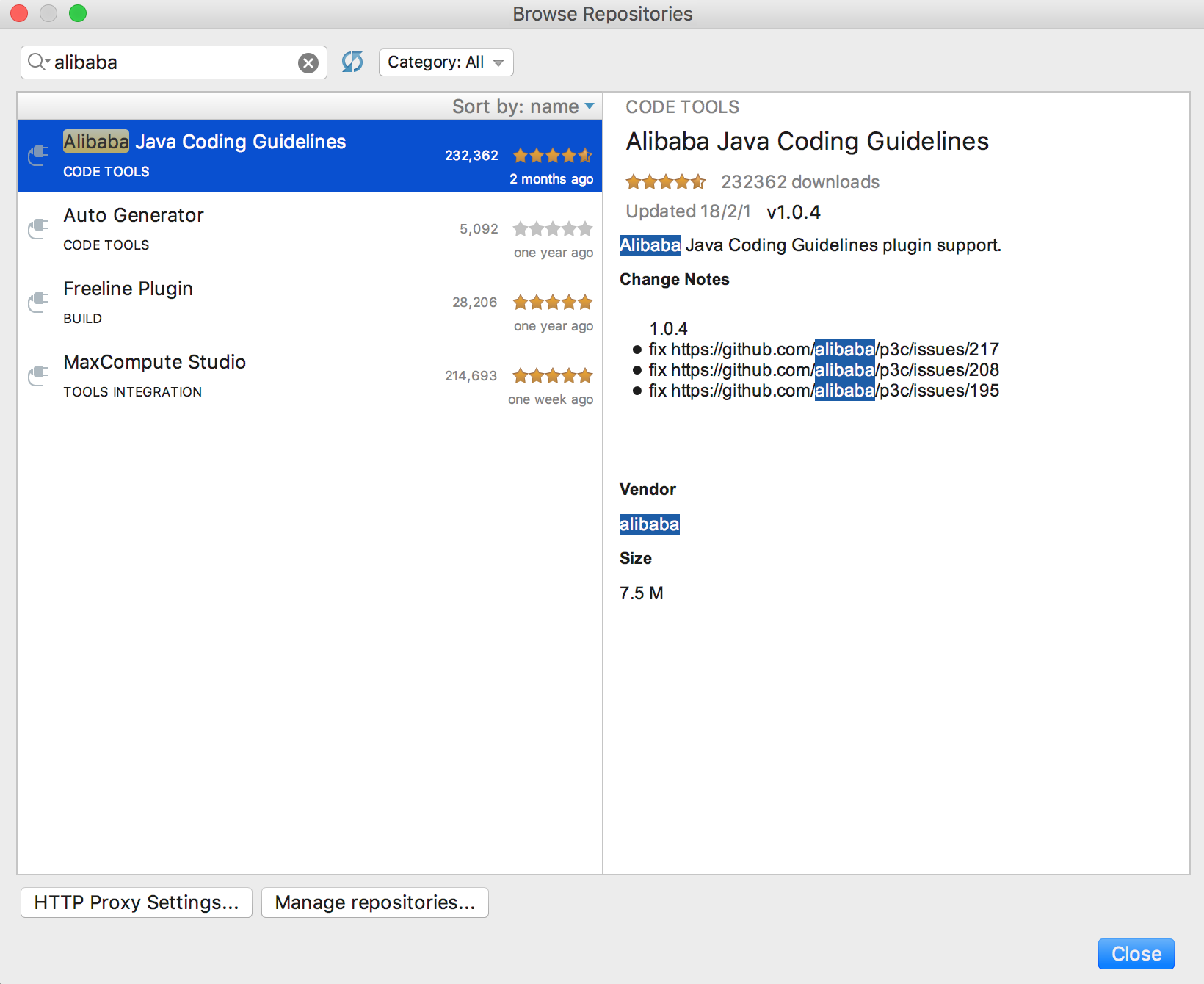The image size is (1204, 984).
Task: Click download count 5,092
Action: point(479,229)
